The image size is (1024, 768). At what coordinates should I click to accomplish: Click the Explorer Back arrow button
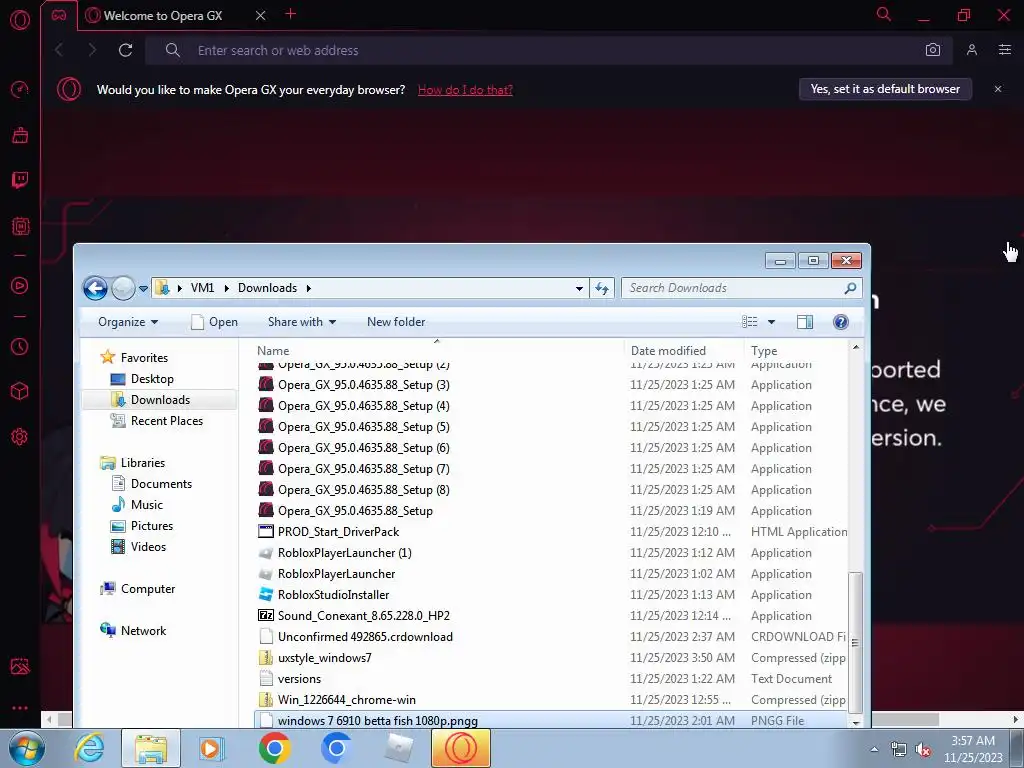pos(95,288)
